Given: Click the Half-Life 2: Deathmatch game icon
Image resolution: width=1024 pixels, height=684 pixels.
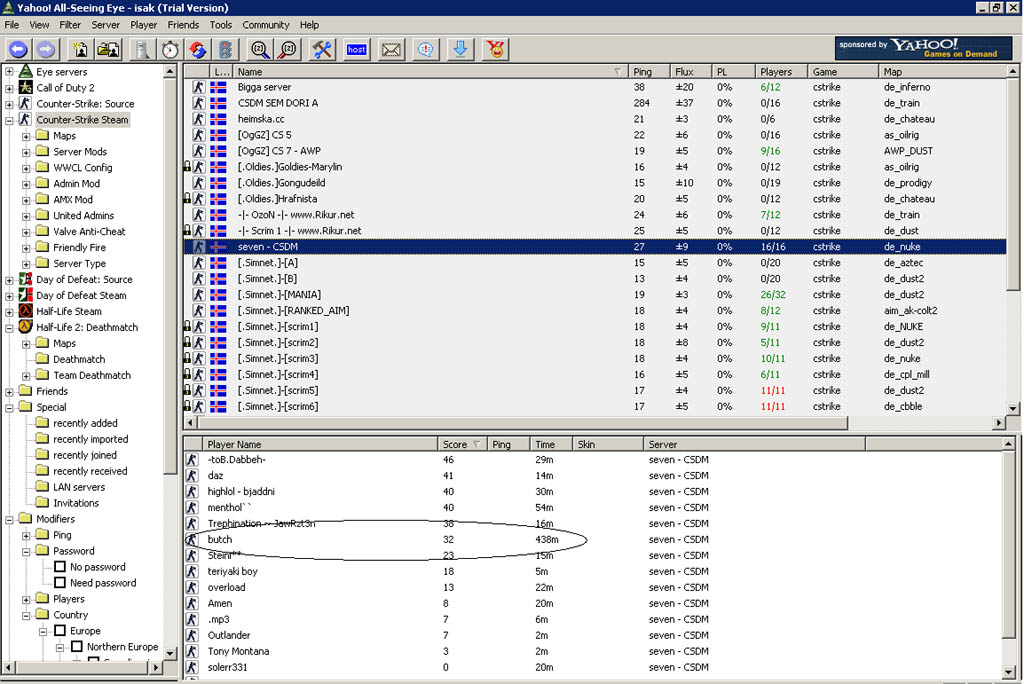Looking at the screenshot, I should (25, 327).
